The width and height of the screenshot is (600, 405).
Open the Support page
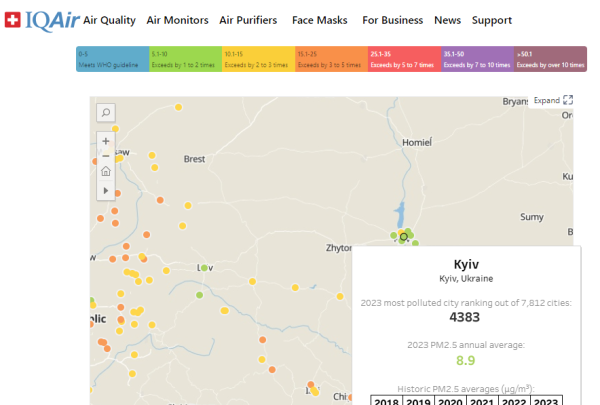pyautogui.click(x=491, y=20)
